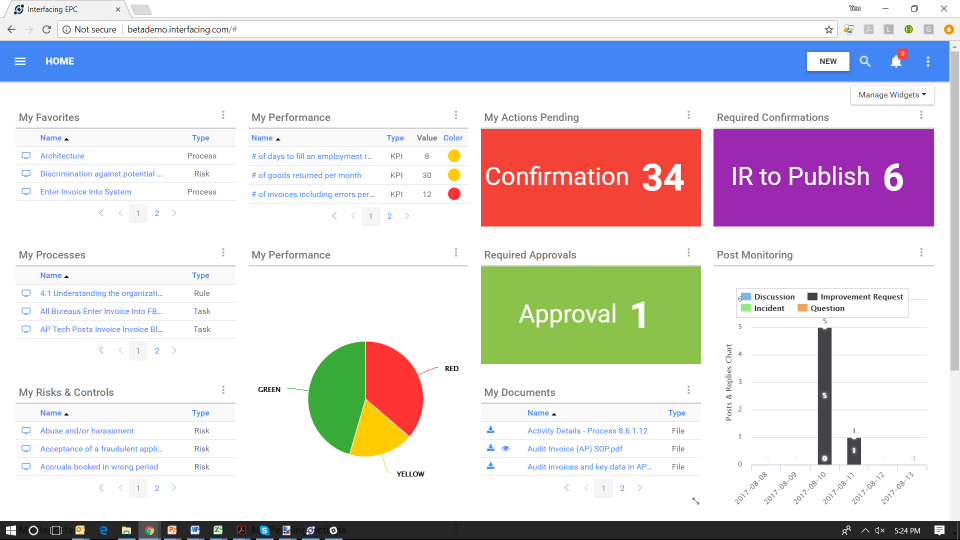Open File Explorer from the taskbar
Viewport: 960px width, 540px height.
tap(126, 530)
